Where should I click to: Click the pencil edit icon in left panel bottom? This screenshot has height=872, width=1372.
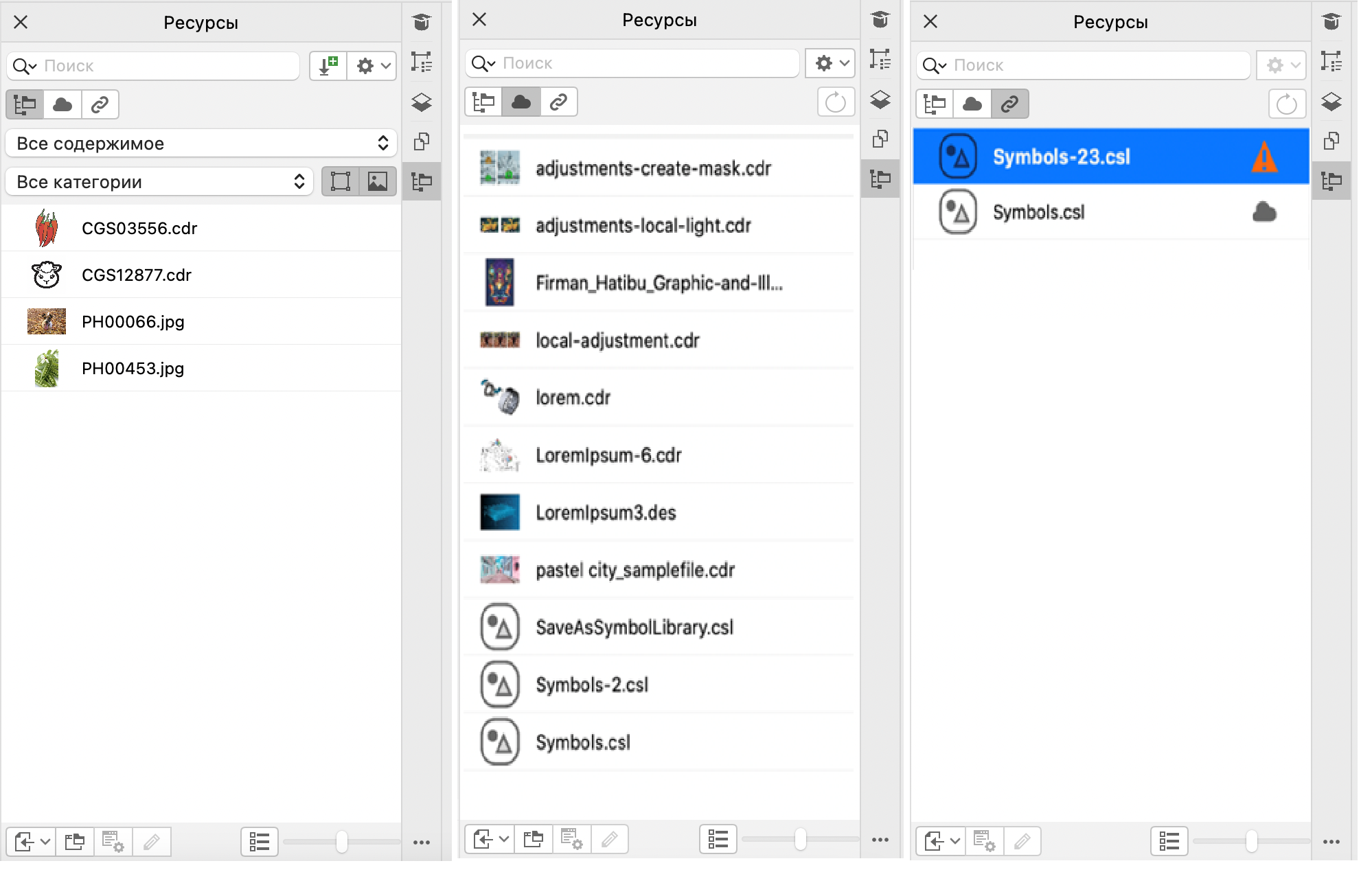(x=152, y=842)
